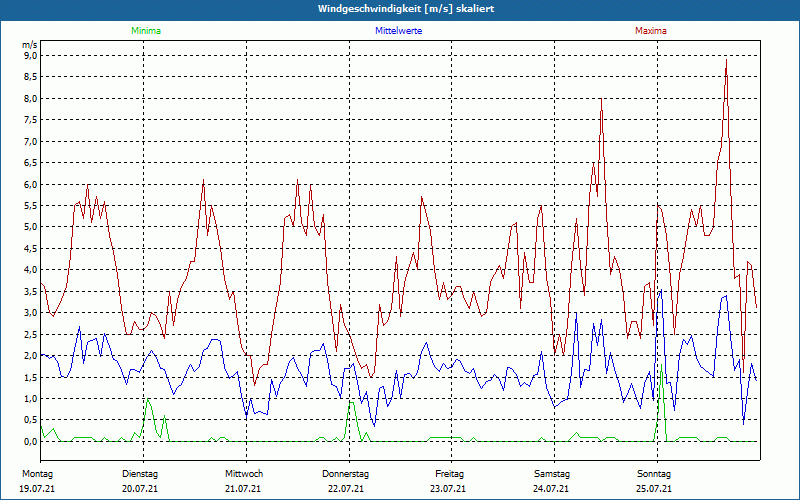Click the 'Samstag' day label
The image size is (800, 500).
[552, 474]
